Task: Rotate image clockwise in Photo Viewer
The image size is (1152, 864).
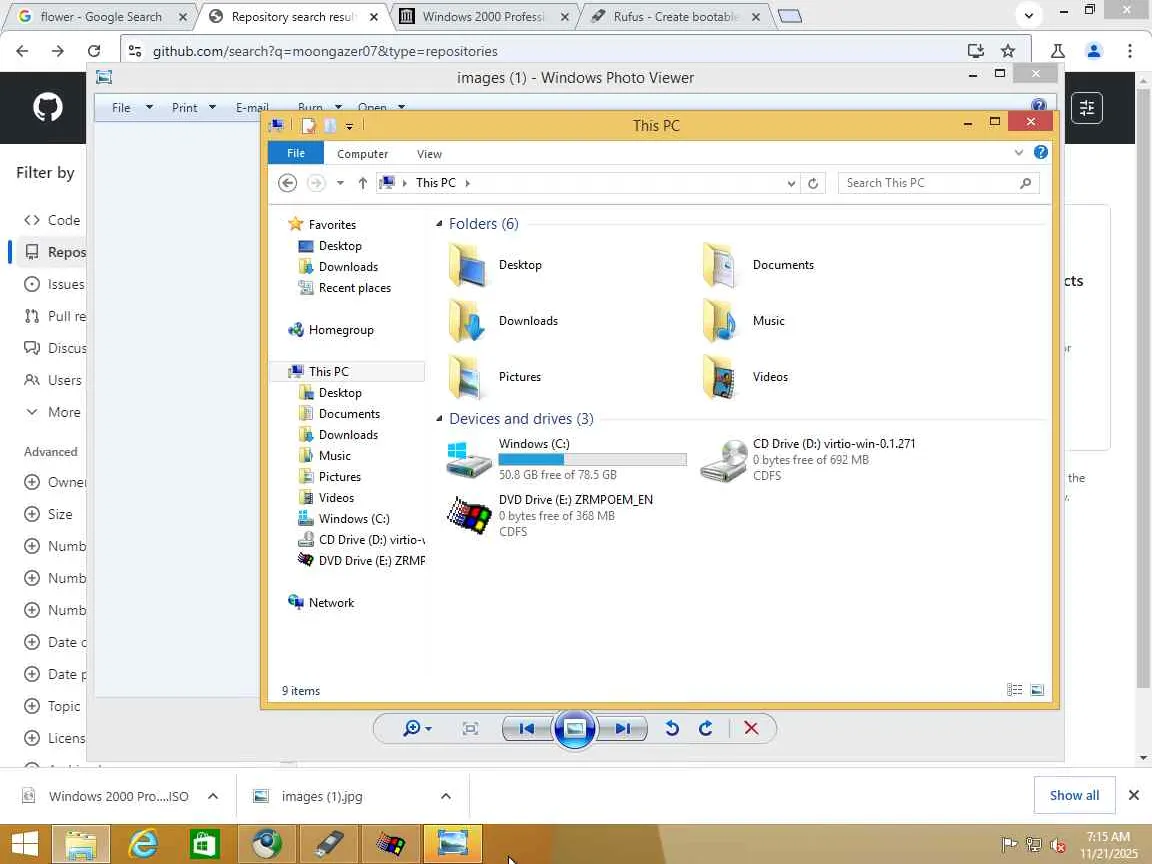Action: 705,728
